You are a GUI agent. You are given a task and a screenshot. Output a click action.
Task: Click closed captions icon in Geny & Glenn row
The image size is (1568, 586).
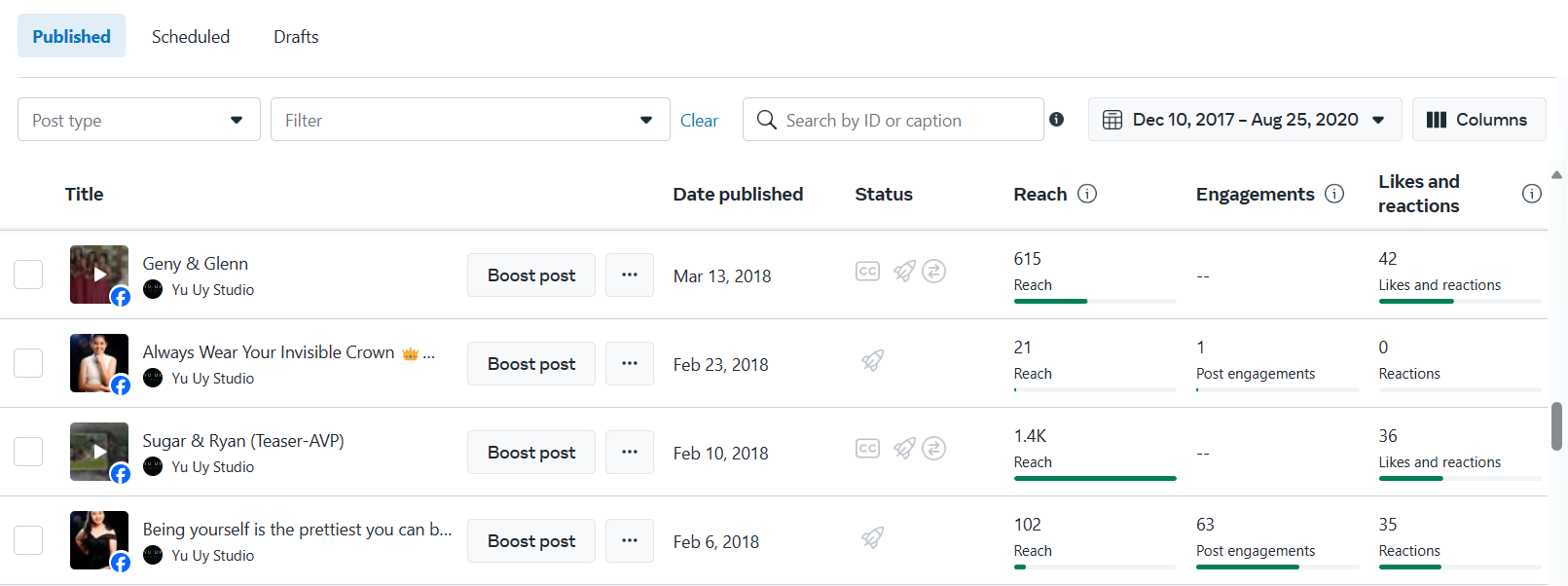867,272
